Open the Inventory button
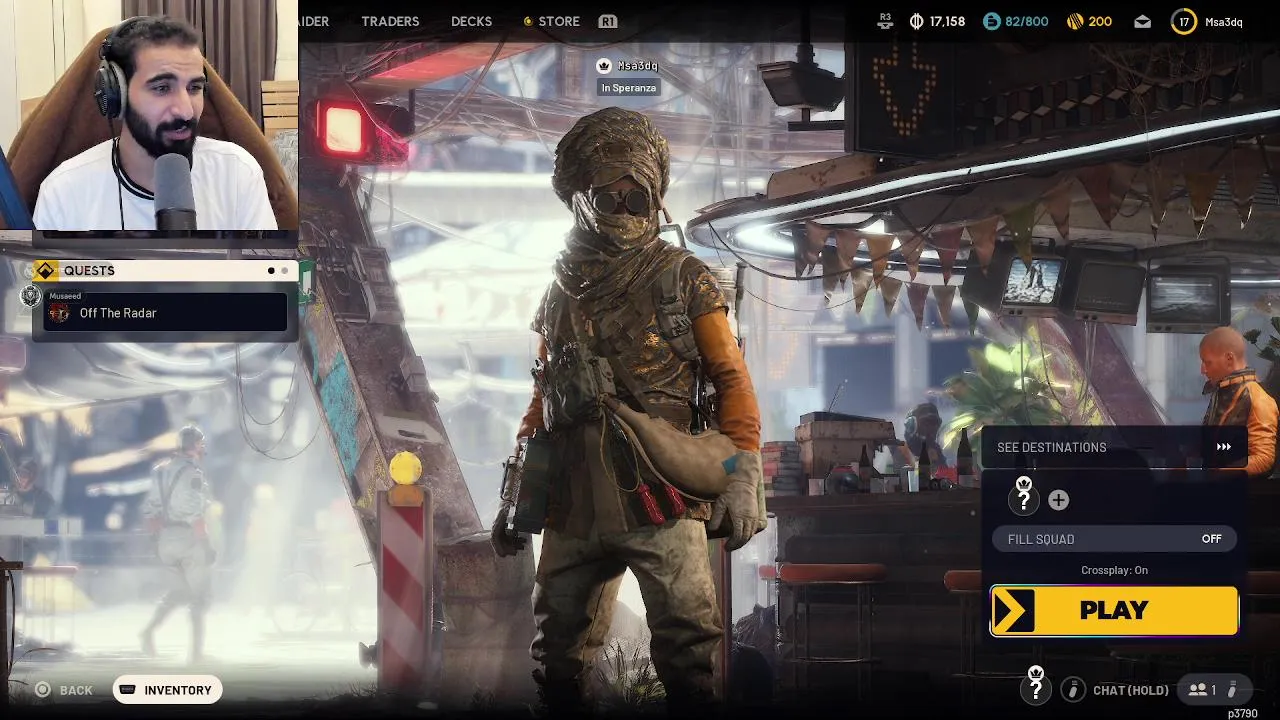Image resolution: width=1280 pixels, height=720 pixels. [x=167, y=690]
